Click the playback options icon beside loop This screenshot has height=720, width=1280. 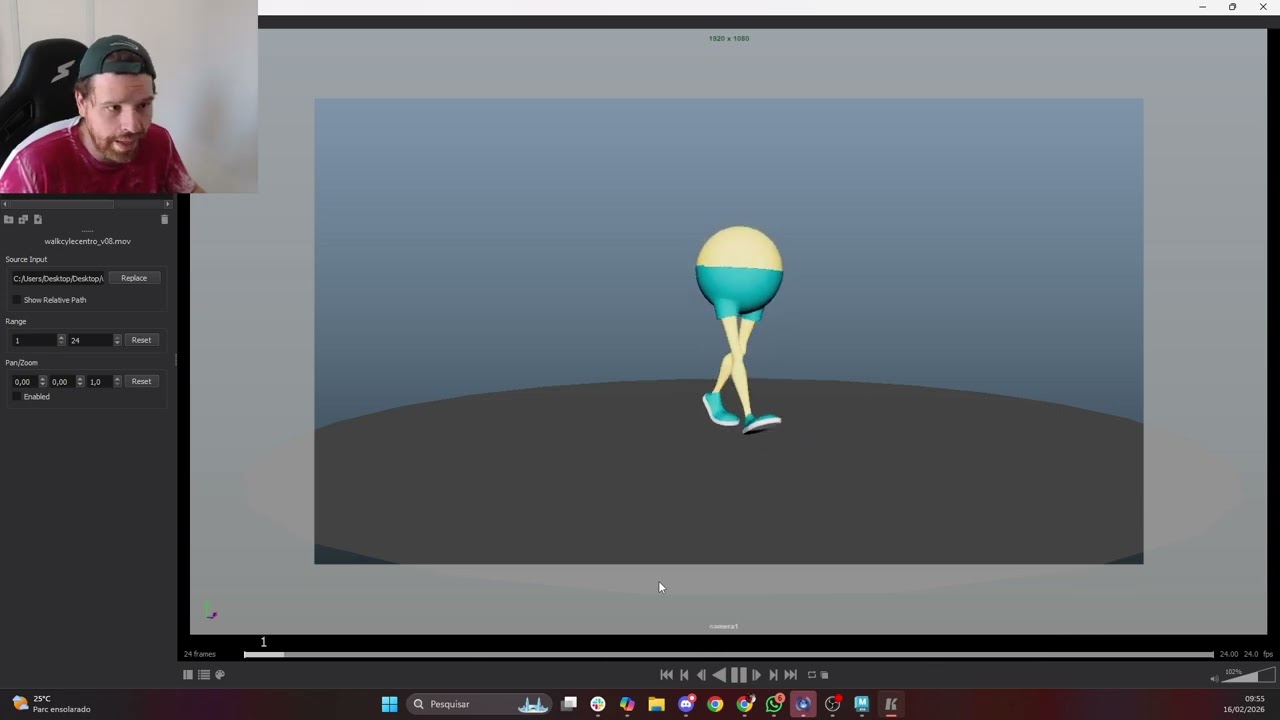click(824, 675)
